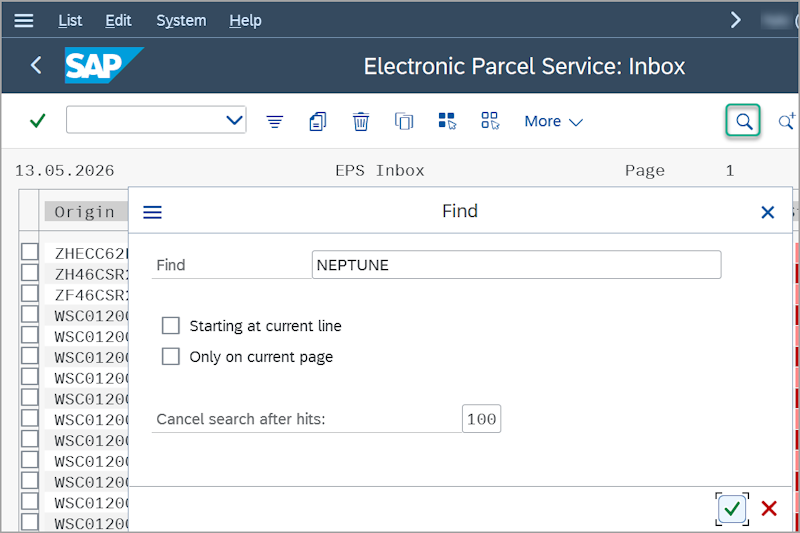Open the hamburger main menu
This screenshot has height=533, width=800.
[23, 20]
